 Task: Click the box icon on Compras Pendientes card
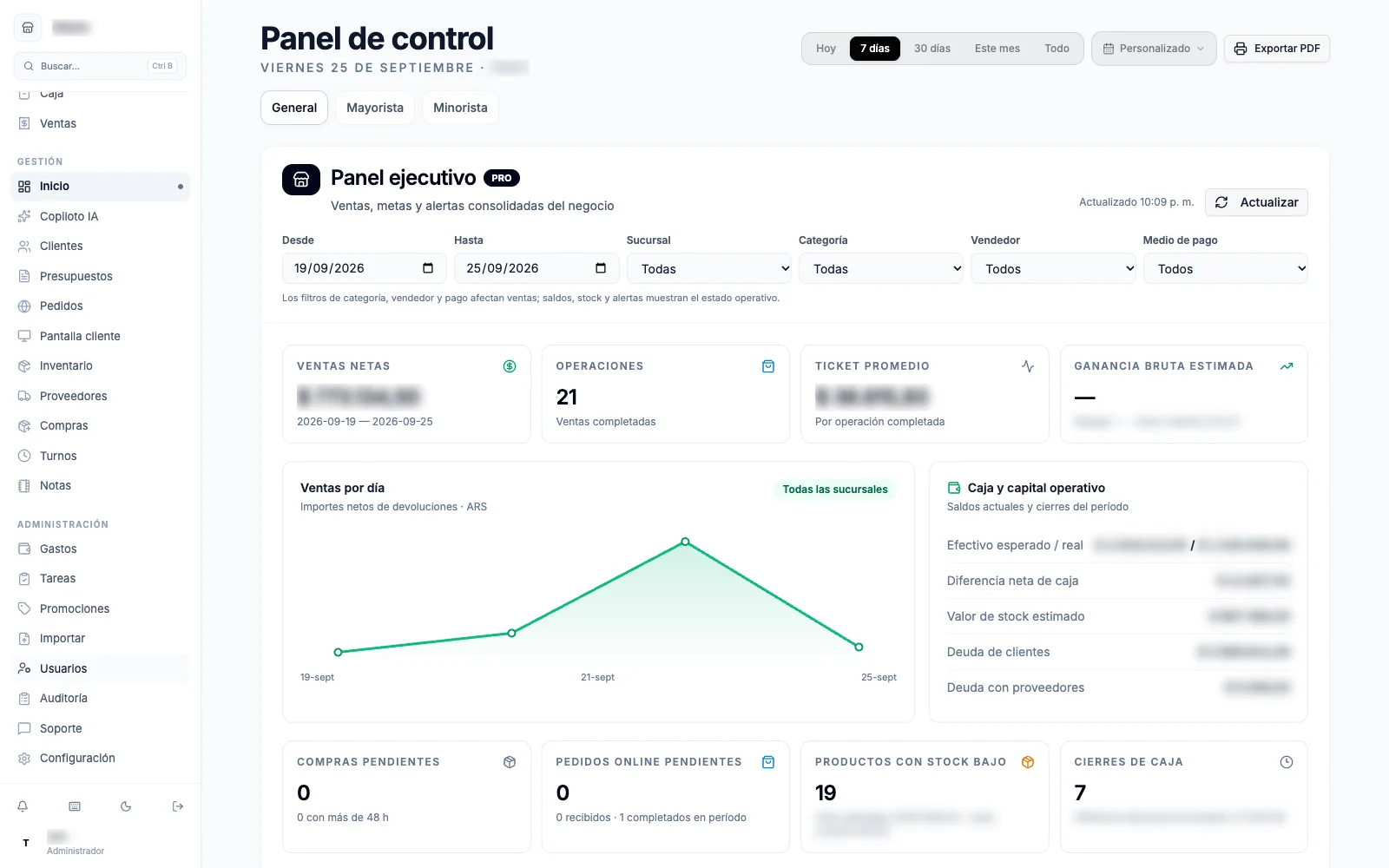(x=510, y=762)
